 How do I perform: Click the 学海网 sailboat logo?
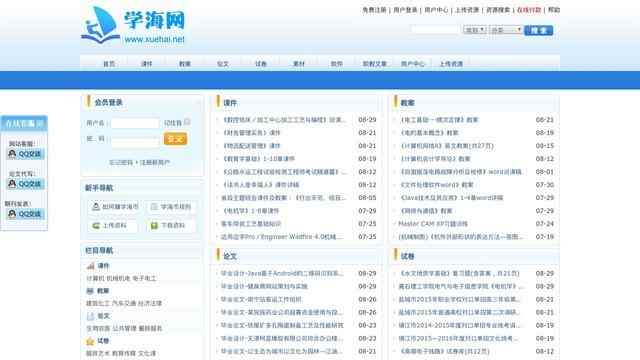[x=133, y=25]
